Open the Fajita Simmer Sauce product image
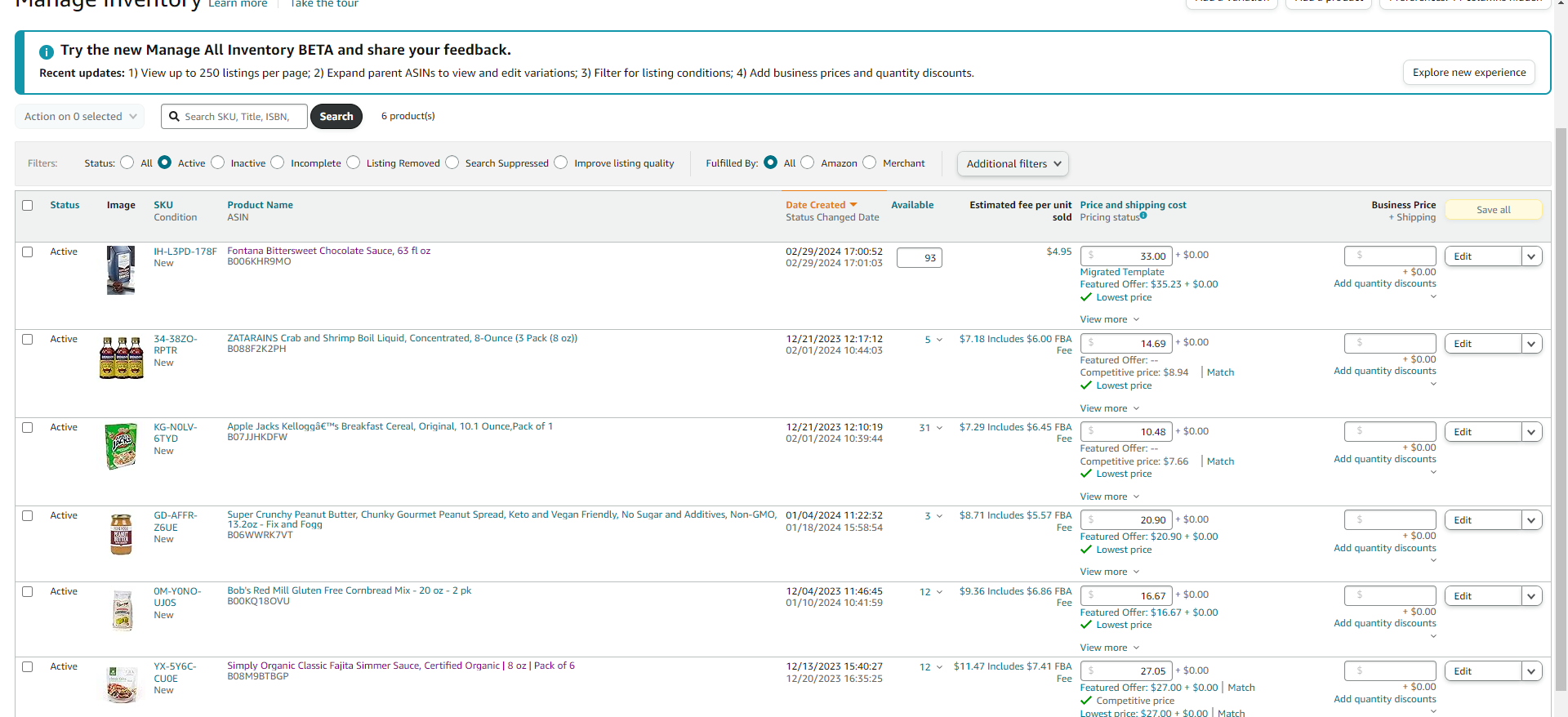 coord(122,684)
